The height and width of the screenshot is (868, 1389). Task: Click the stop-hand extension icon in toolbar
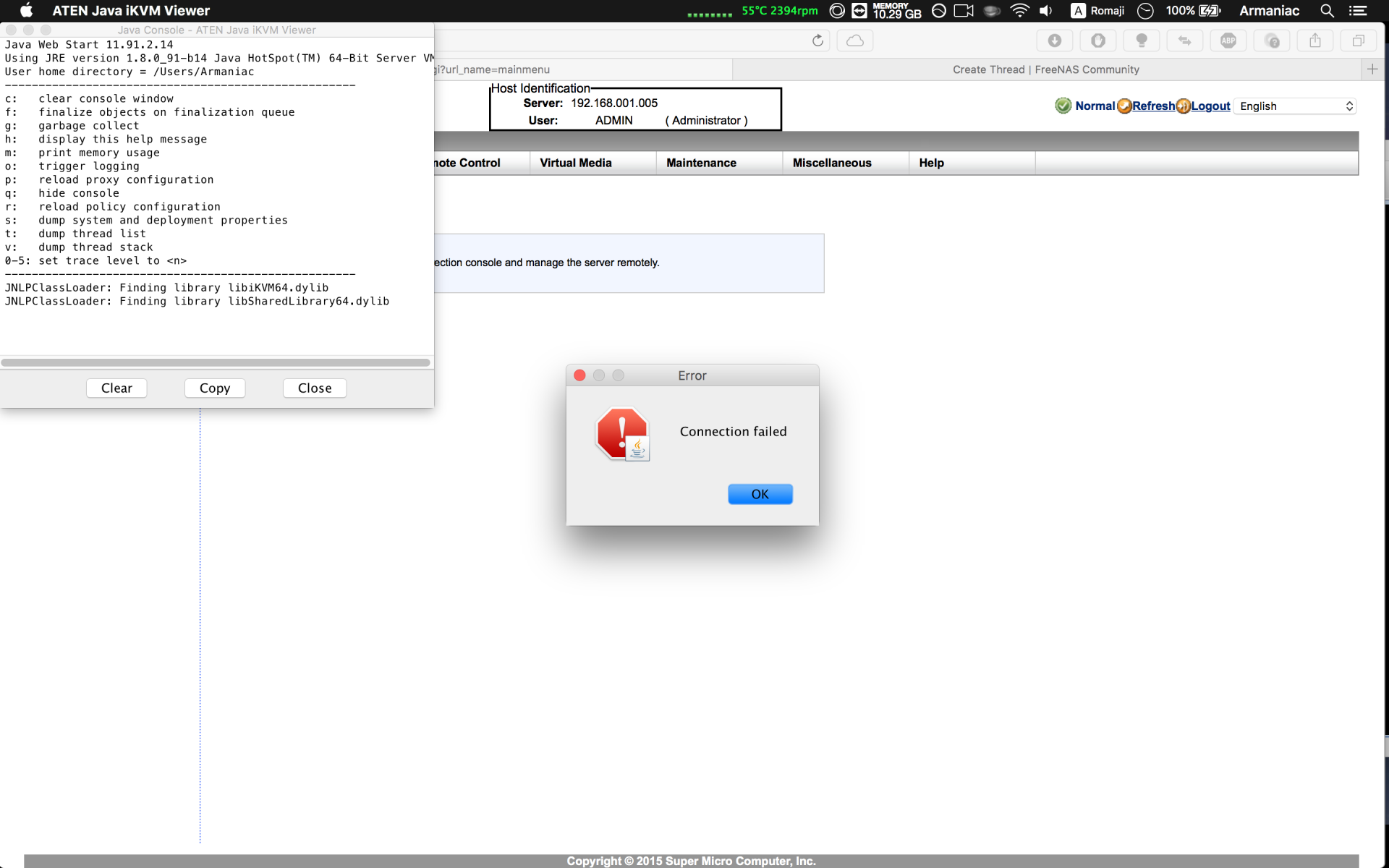tap(1098, 41)
